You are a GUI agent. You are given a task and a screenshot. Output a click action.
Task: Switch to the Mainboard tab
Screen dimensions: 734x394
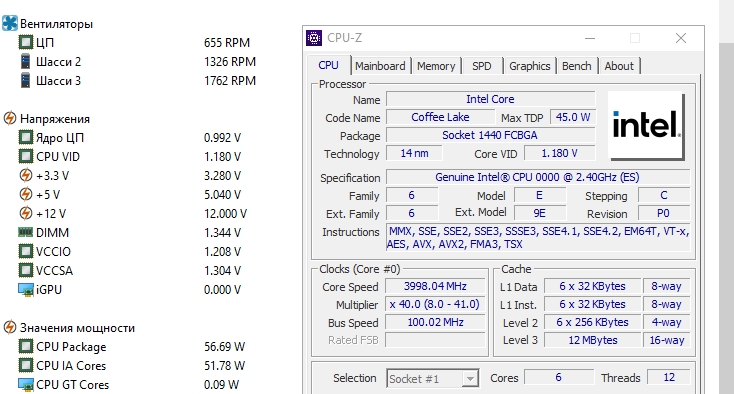pos(380,66)
